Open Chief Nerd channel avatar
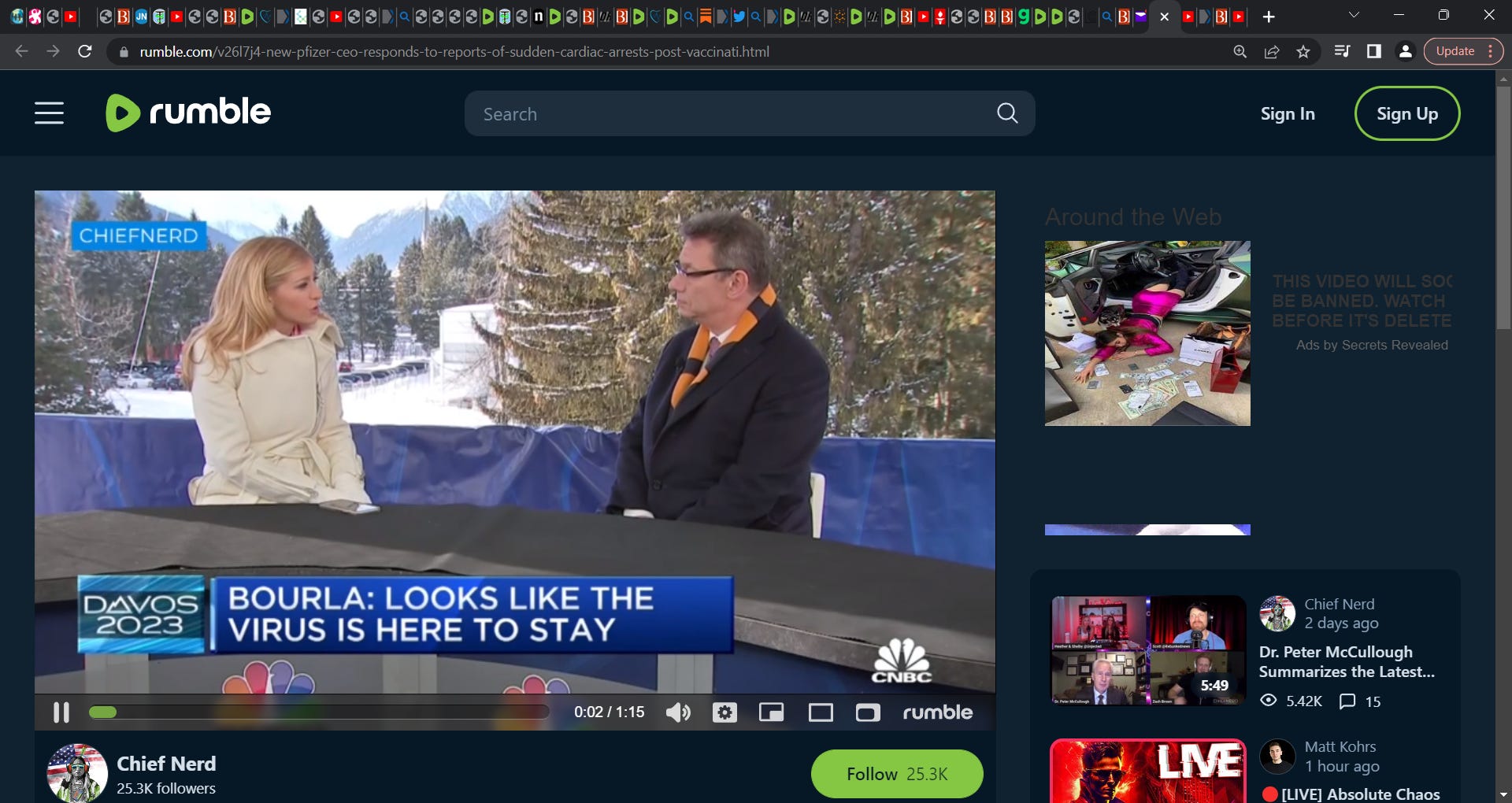The height and width of the screenshot is (803, 1512). (x=77, y=774)
